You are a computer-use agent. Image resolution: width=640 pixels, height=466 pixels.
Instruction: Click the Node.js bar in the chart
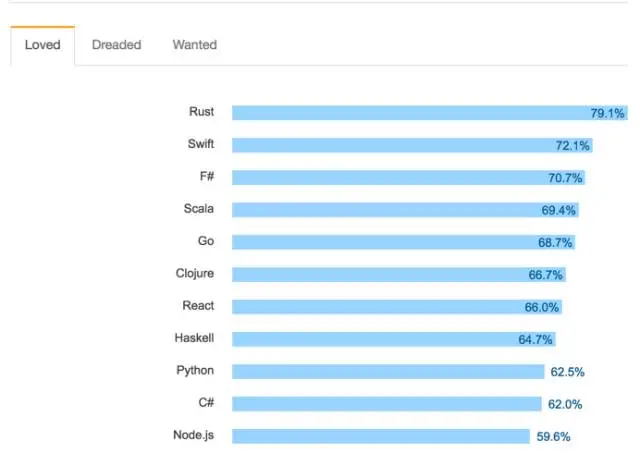pos(381,436)
